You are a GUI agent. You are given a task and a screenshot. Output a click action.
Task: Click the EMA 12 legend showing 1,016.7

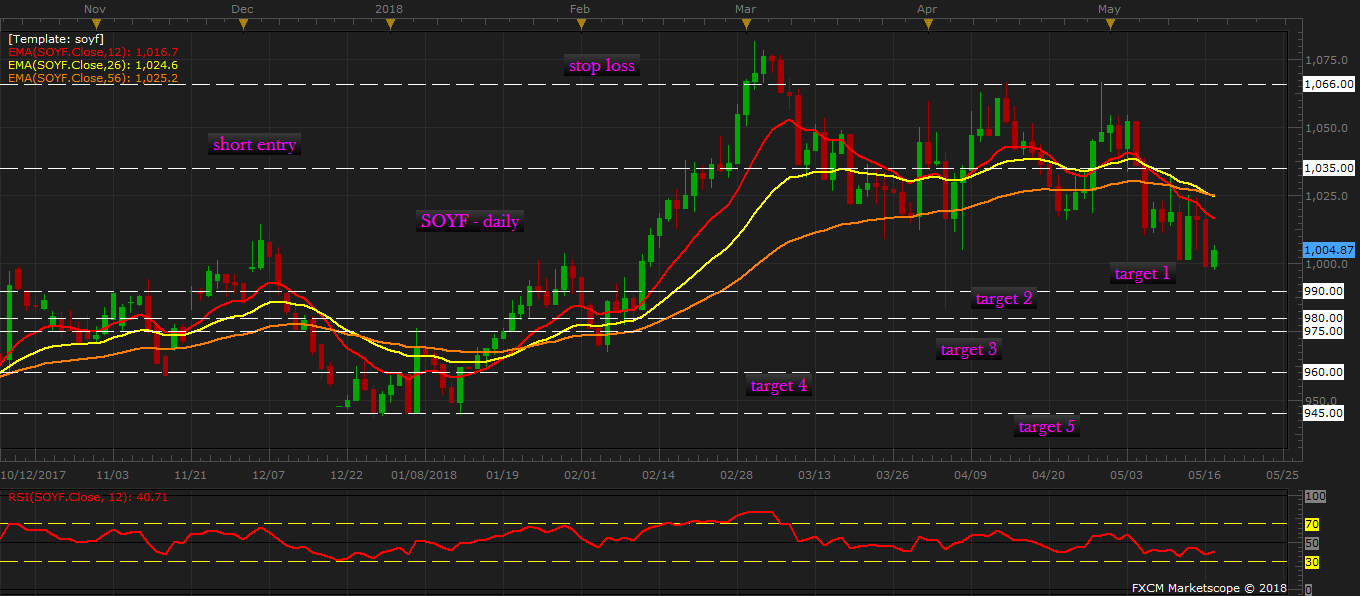tap(92, 51)
